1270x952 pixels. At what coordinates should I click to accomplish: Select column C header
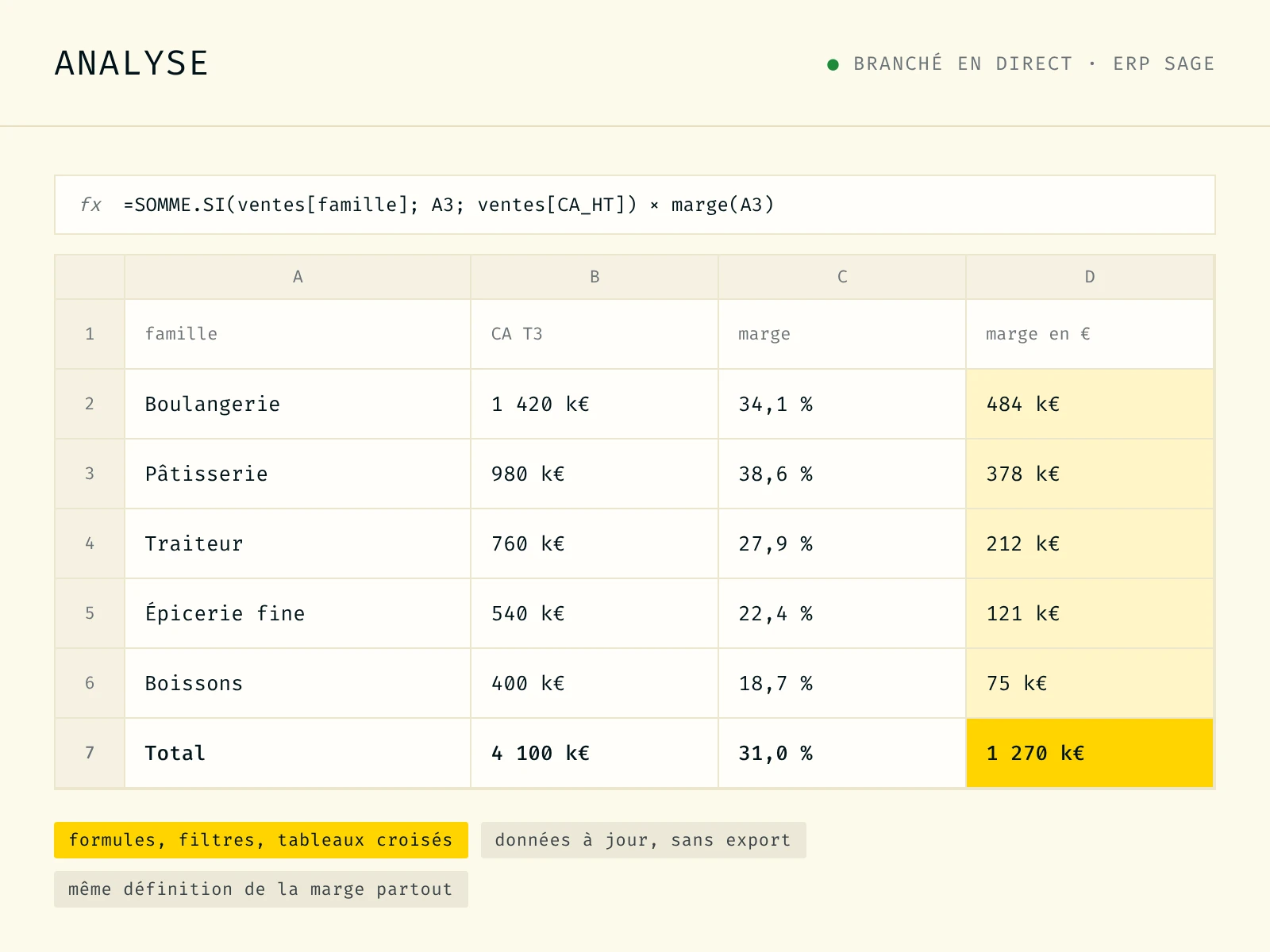842,277
